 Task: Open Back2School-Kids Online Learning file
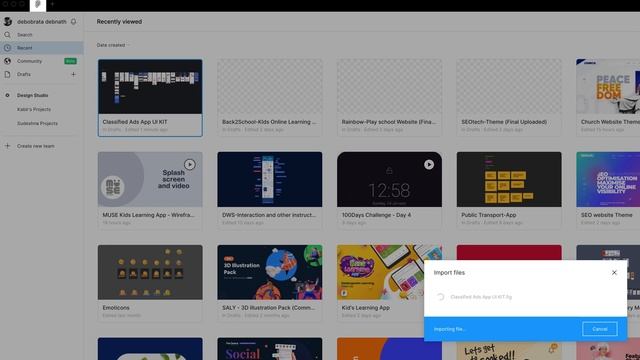[x=269, y=98]
